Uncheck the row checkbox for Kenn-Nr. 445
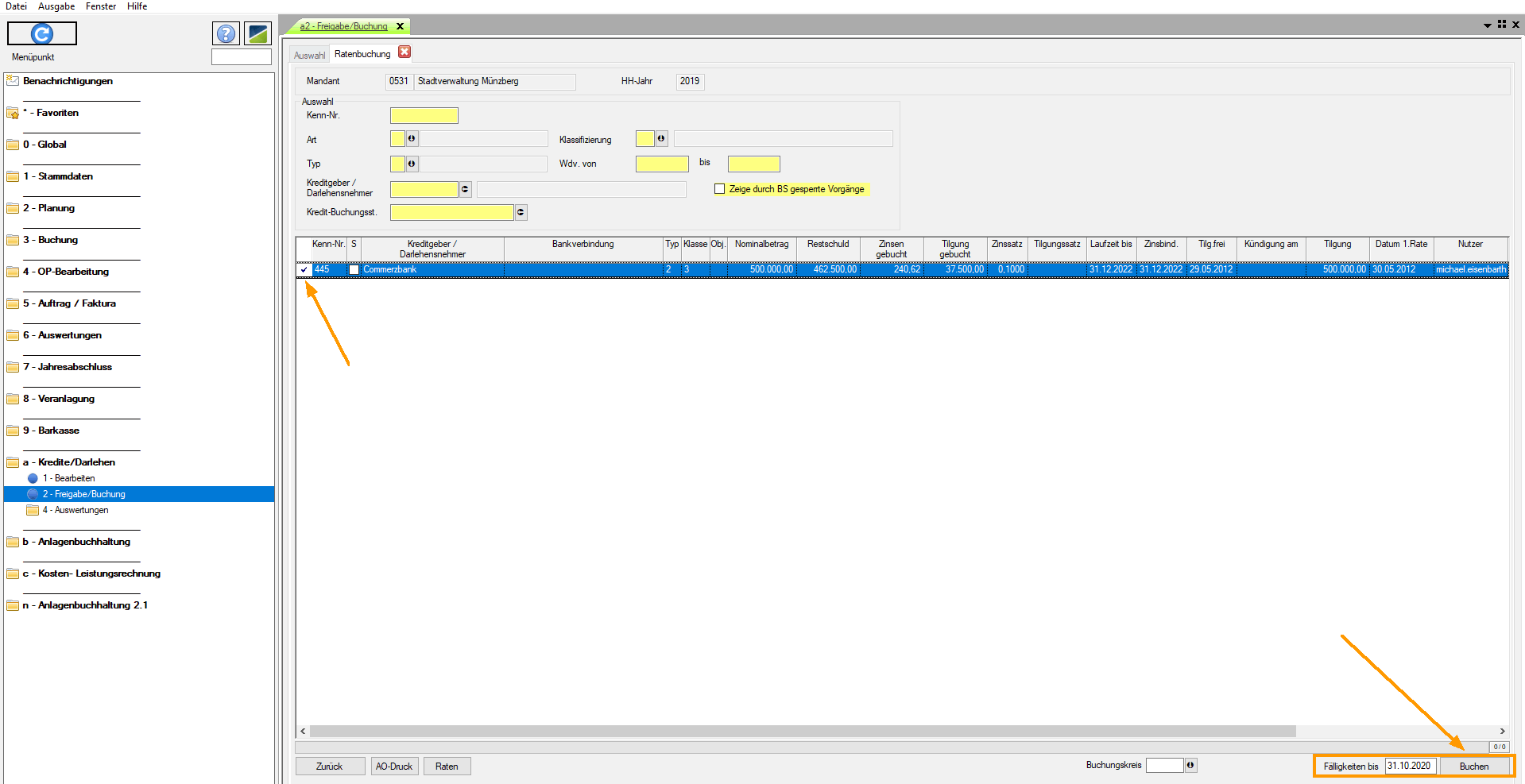This screenshot has width=1525, height=784. click(x=304, y=270)
